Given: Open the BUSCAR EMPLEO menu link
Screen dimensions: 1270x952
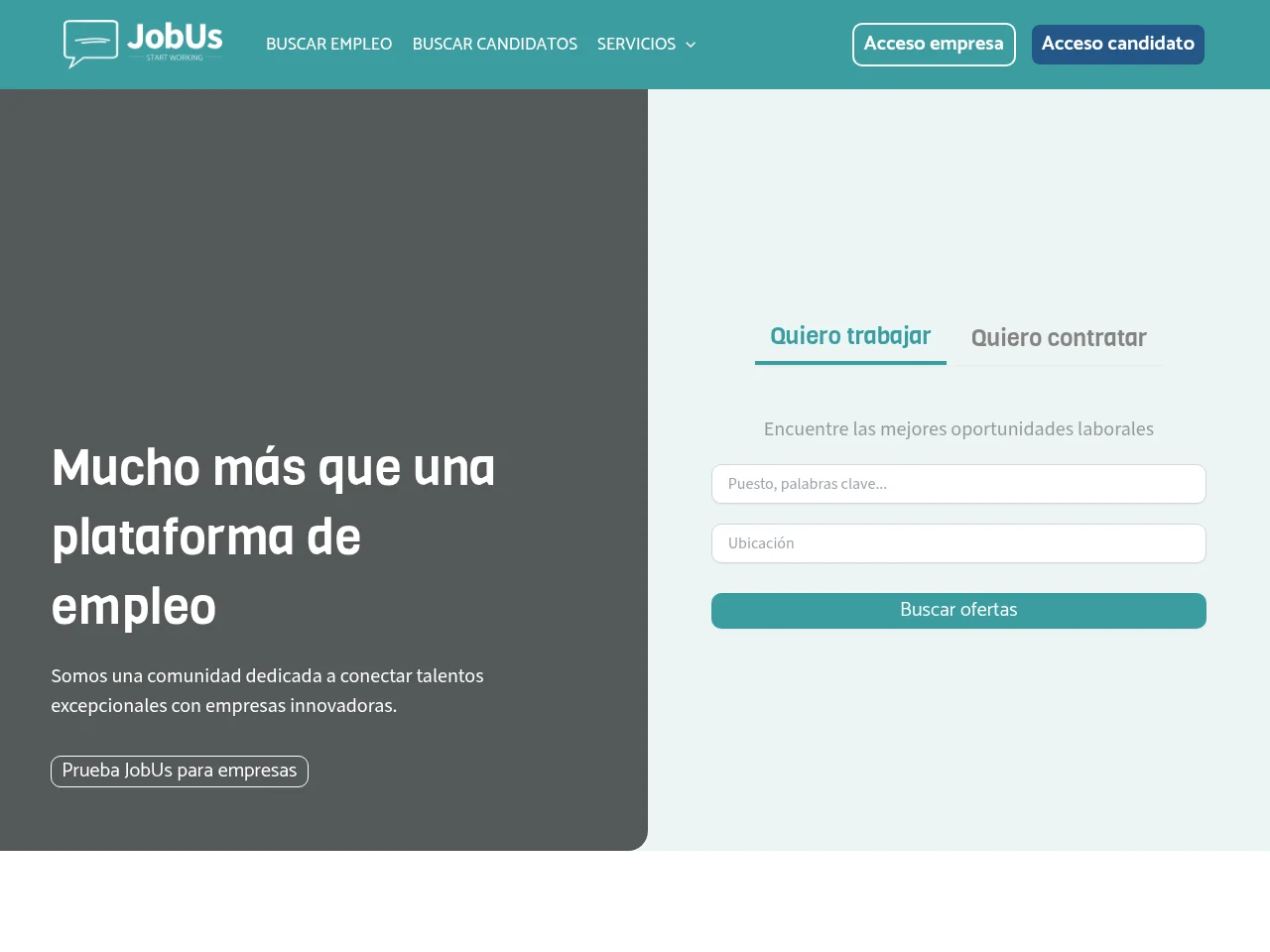Looking at the screenshot, I should click(x=328, y=45).
